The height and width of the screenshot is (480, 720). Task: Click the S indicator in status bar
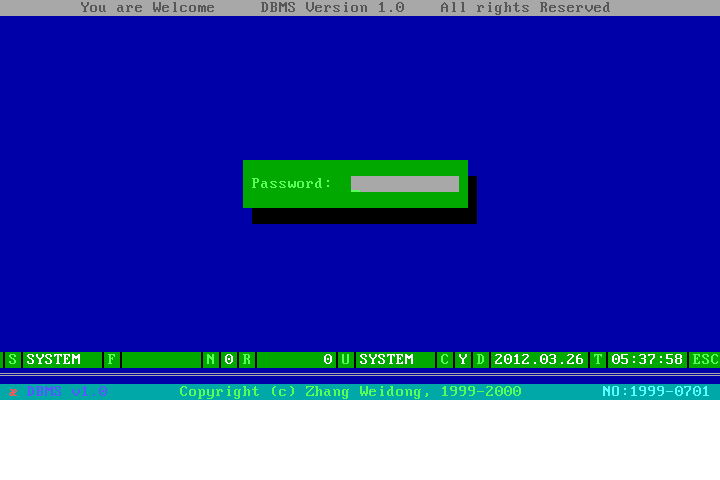click(13, 359)
